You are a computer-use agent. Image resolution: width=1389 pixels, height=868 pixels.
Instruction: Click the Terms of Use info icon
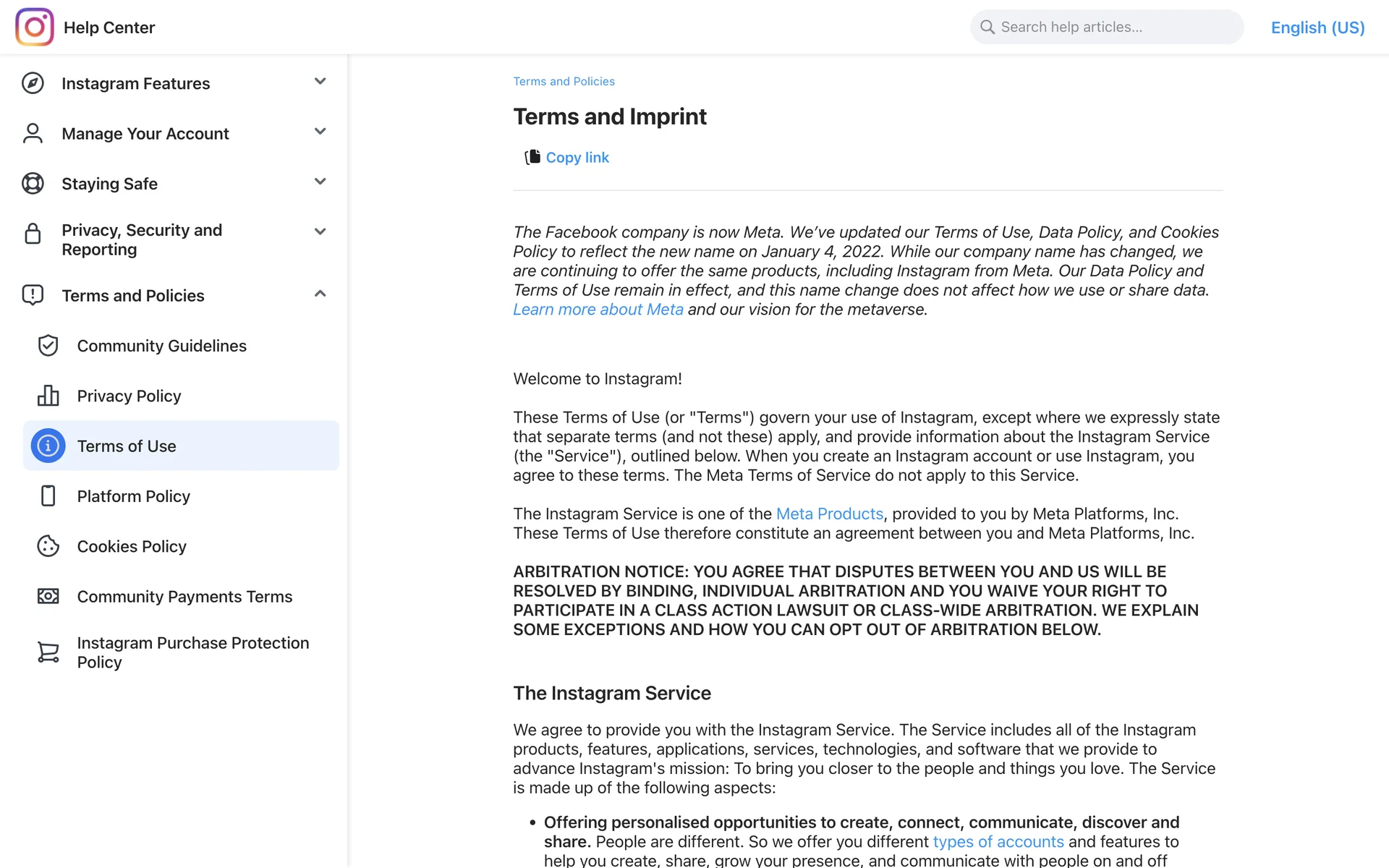click(x=48, y=446)
